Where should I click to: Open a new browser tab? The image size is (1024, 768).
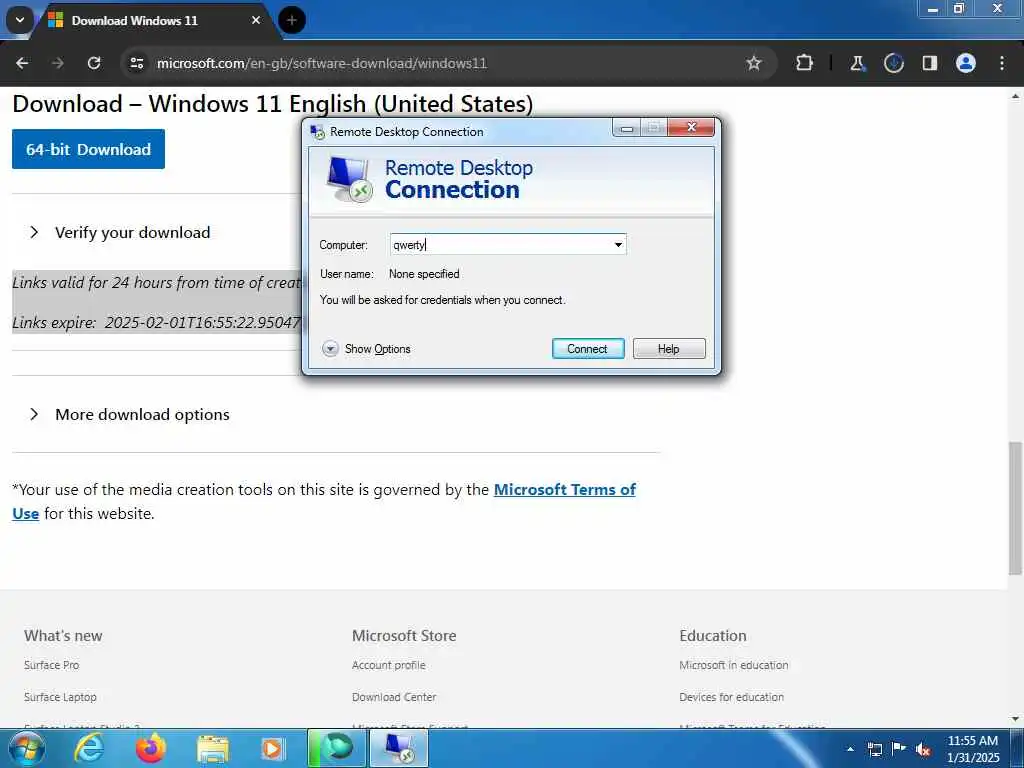292,20
